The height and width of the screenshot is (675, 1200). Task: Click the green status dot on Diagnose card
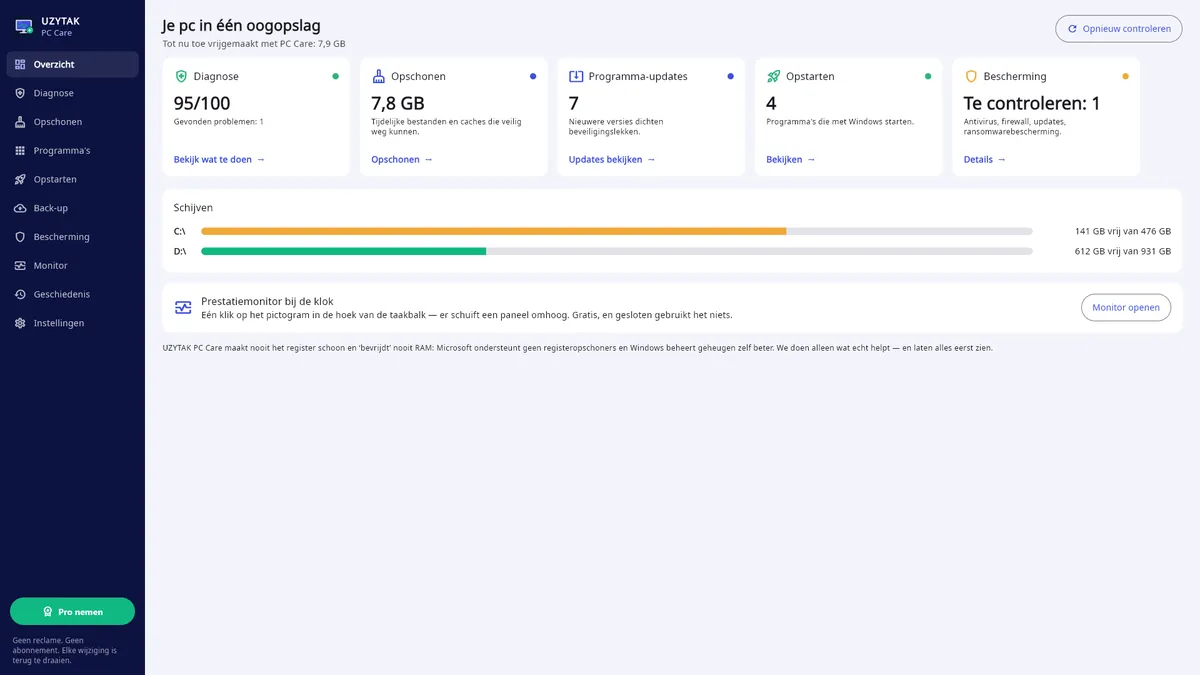[x=336, y=76]
